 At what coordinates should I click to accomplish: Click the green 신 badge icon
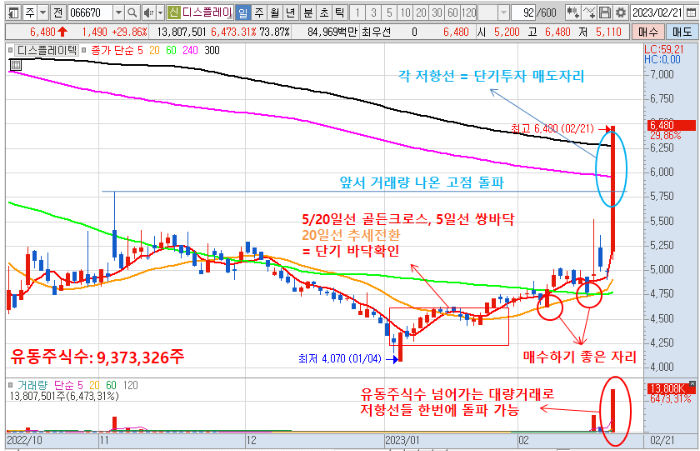(174, 13)
